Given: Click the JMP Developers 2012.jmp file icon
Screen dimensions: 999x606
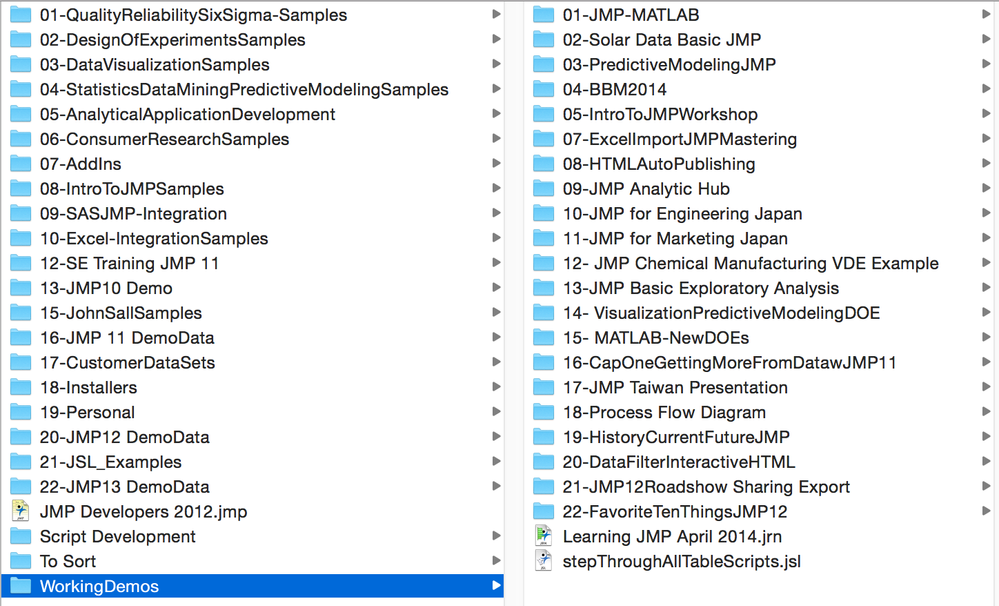Looking at the screenshot, I should [20, 511].
